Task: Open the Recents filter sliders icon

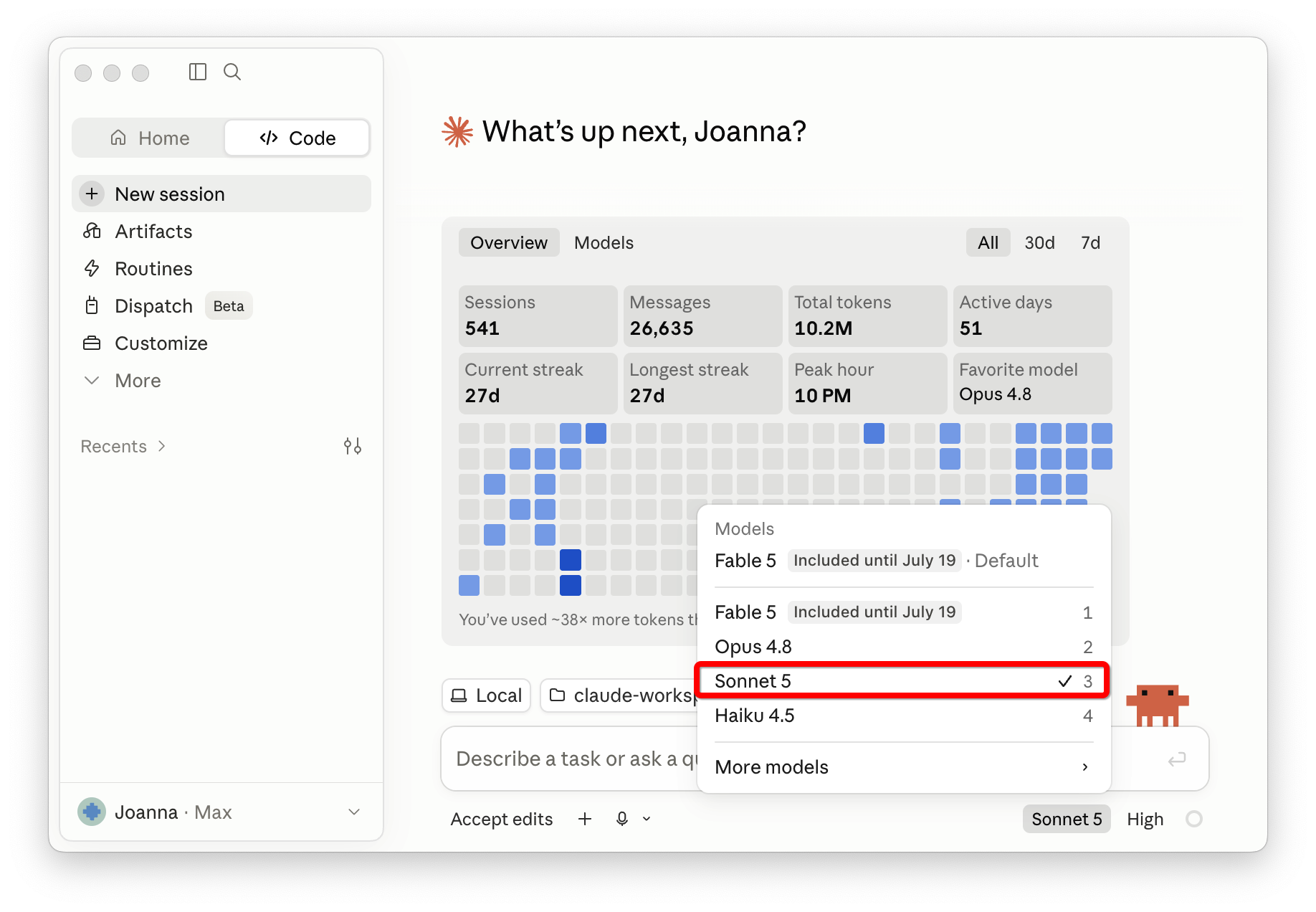Action: [x=353, y=446]
